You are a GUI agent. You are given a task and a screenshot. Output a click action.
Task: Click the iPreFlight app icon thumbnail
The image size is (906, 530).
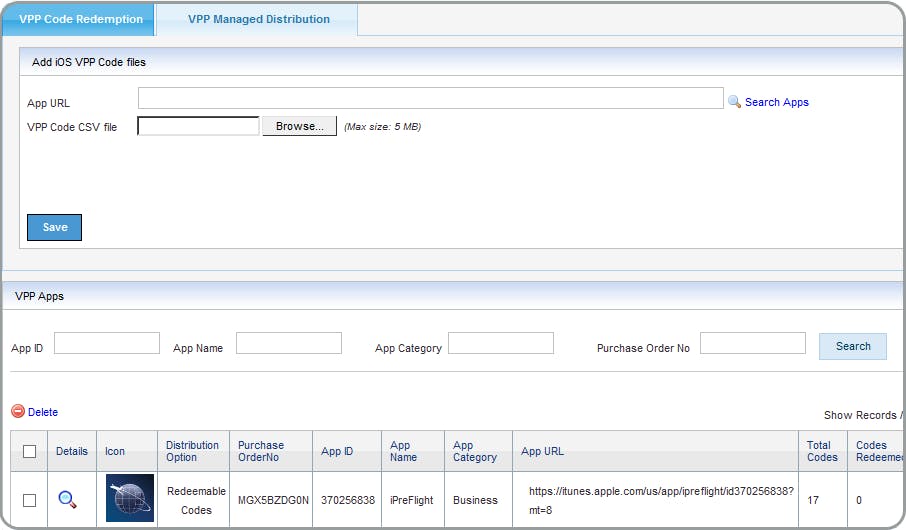coord(130,498)
